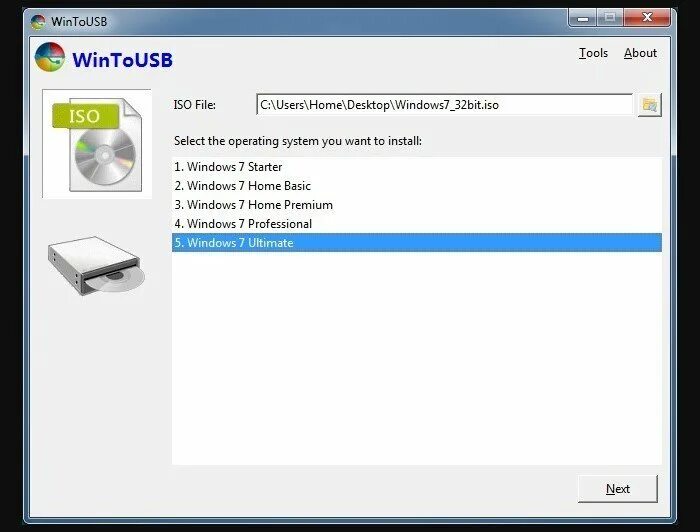Select 2. Windows 7 Home Basic

(417, 186)
